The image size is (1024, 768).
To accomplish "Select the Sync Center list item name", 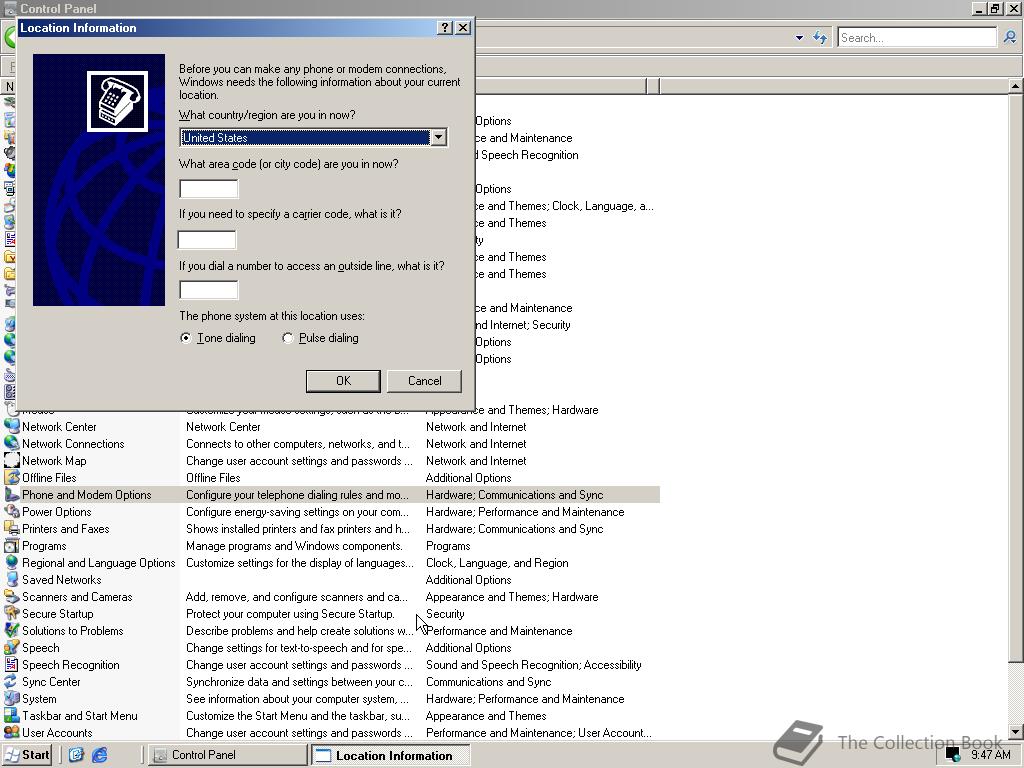I will pyautogui.click(x=51, y=681).
